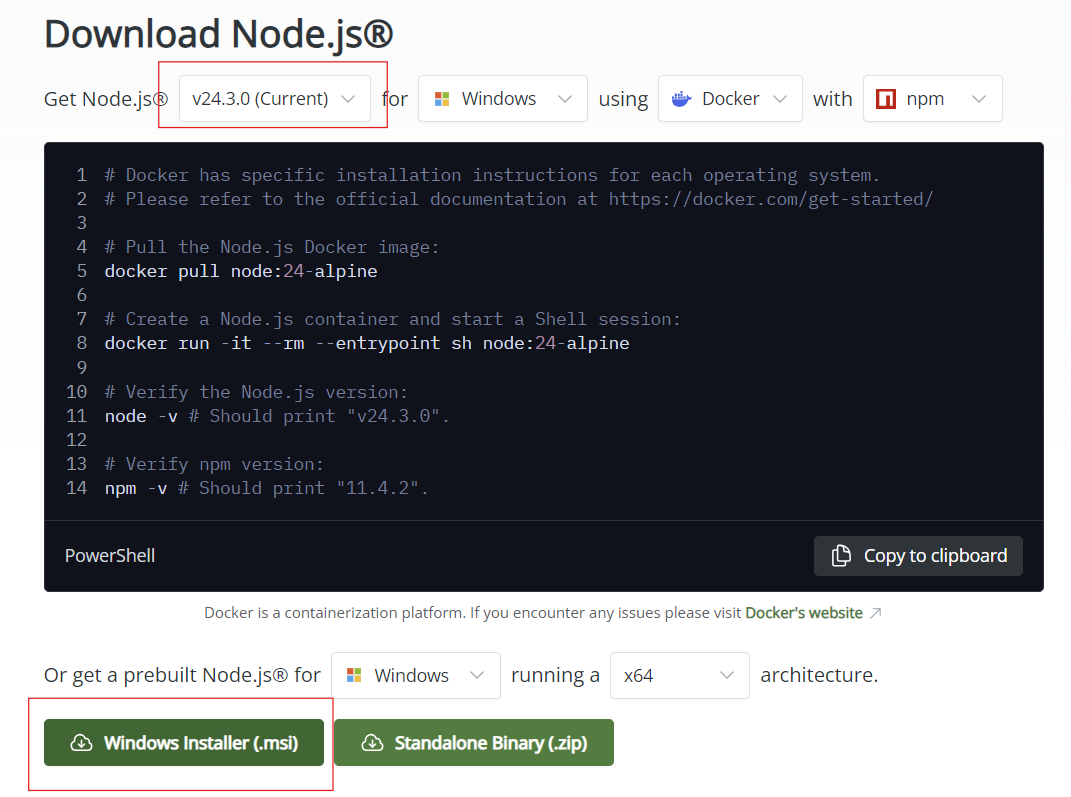Screen dimensions: 1071x797
Task: Click the Copy to clipboard button
Action: [918, 556]
